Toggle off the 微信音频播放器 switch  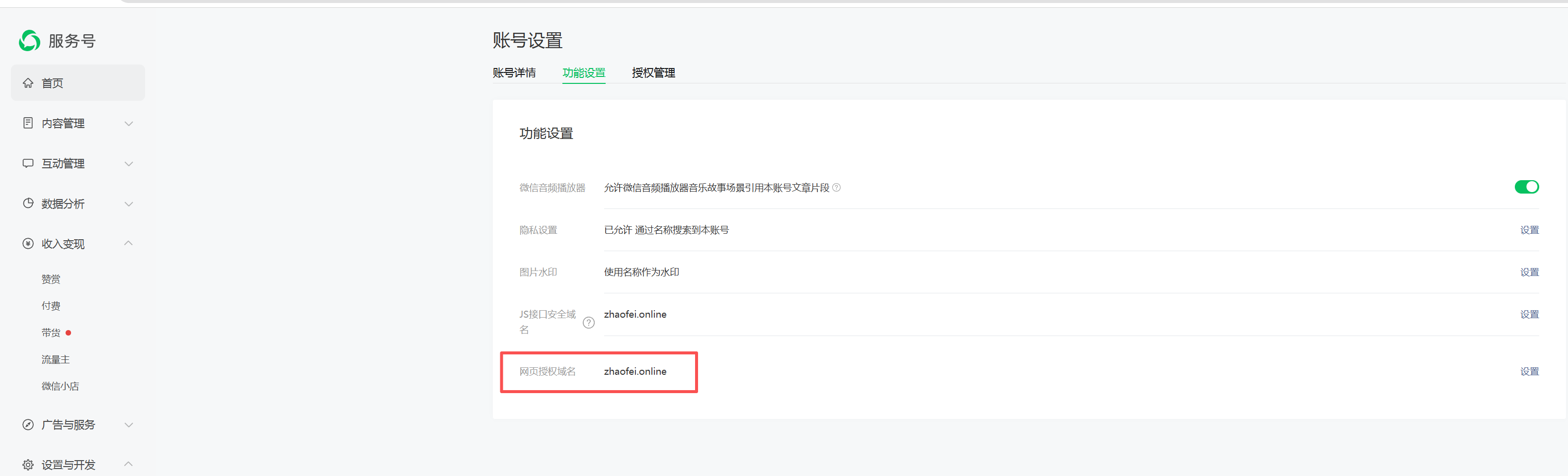[x=1526, y=187]
